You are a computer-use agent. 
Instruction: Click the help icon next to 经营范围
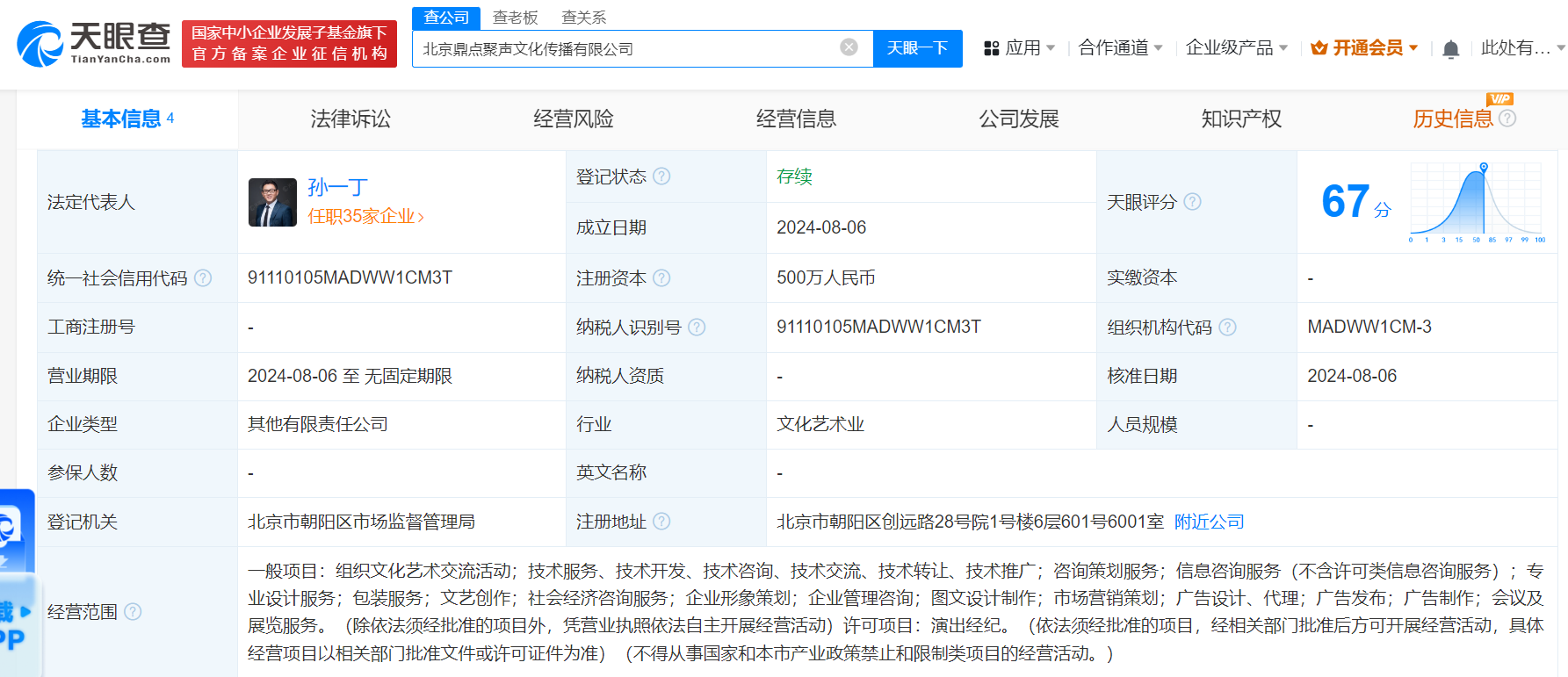133,611
